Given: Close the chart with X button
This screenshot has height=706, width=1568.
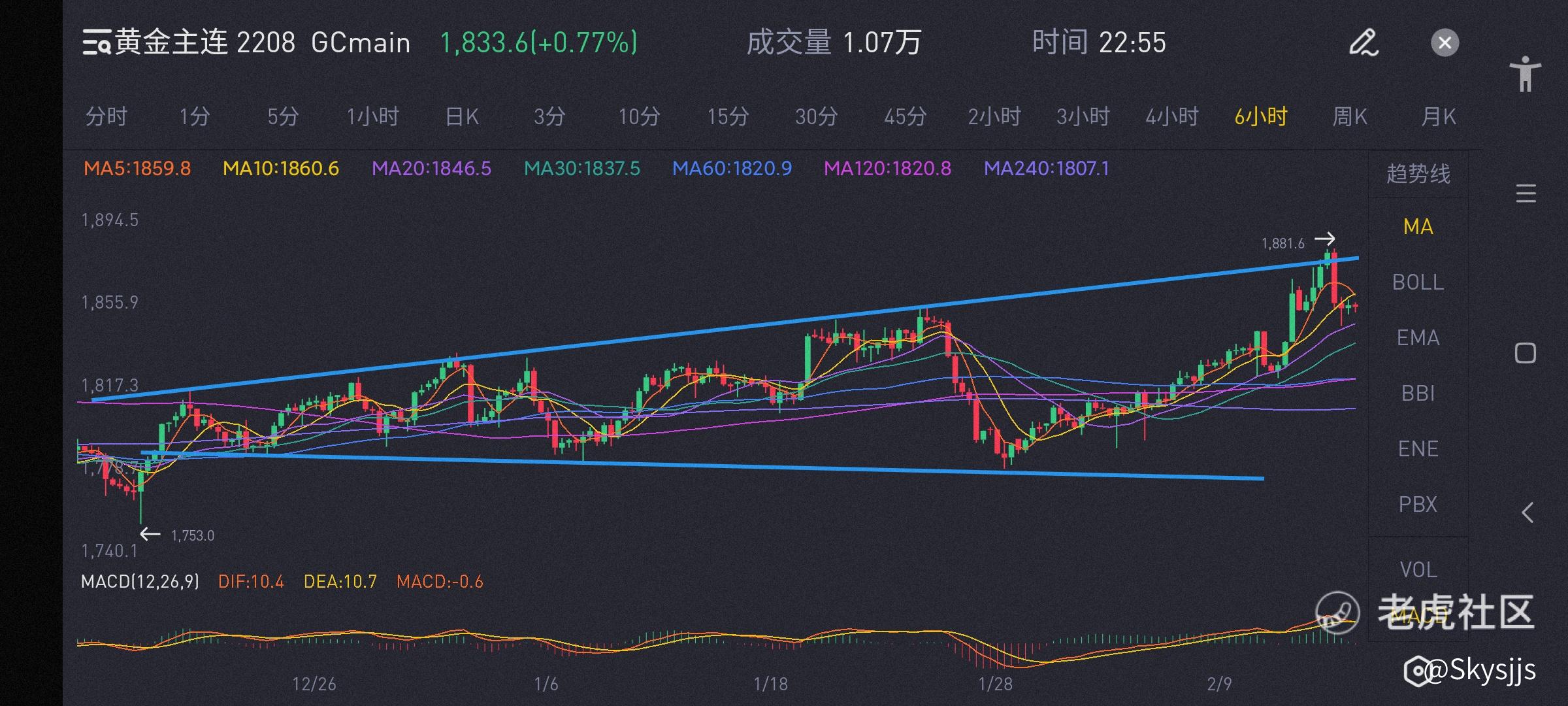Looking at the screenshot, I should [1445, 43].
